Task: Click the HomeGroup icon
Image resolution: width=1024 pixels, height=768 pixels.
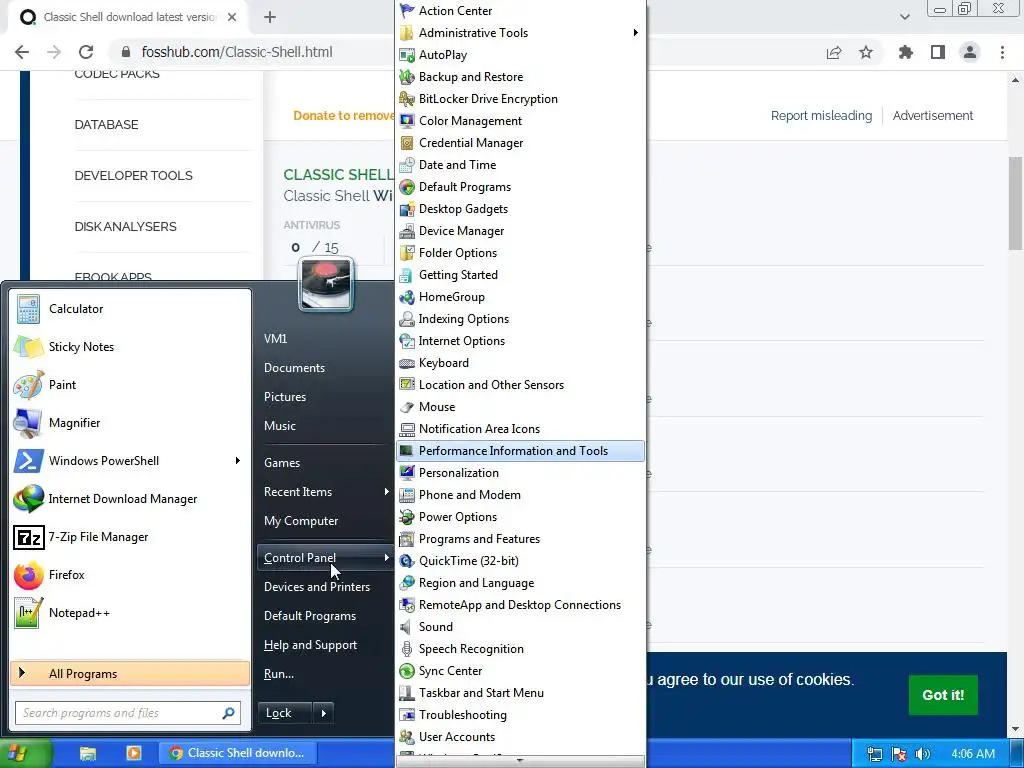Action: click(407, 297)
